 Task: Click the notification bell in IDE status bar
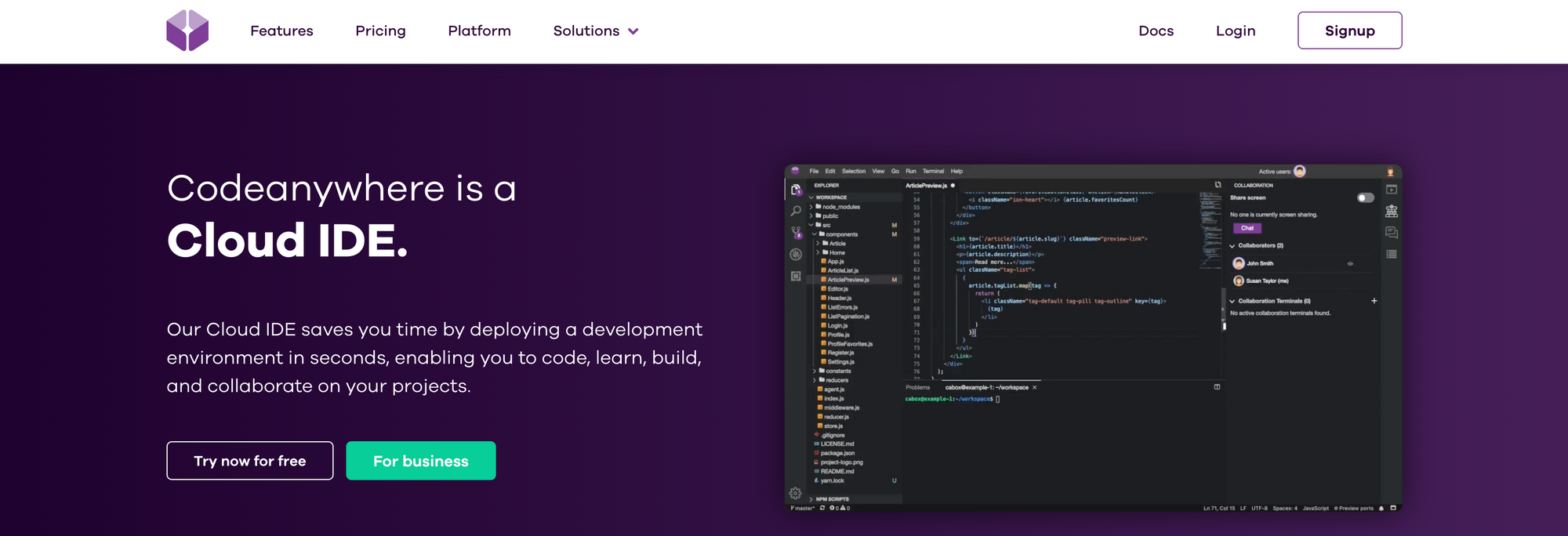pyautogui.click(x=1381, y=508)
